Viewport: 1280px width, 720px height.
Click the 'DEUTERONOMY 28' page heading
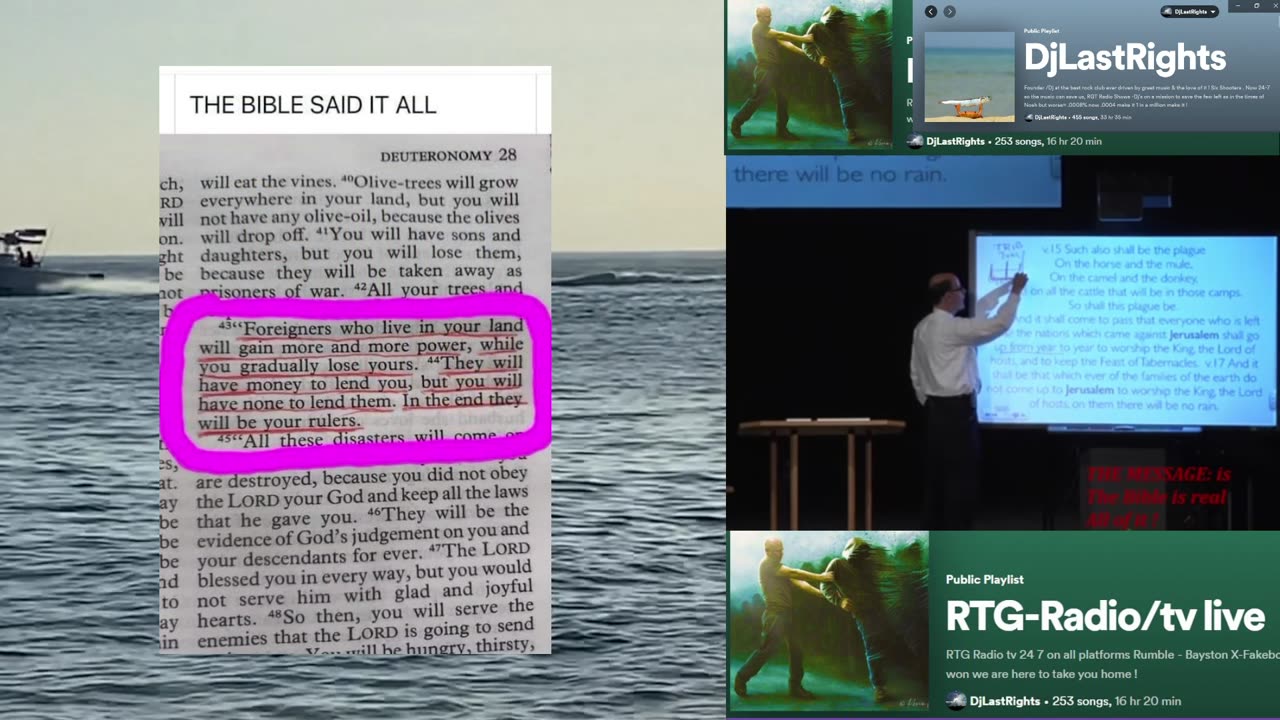tap(448, 156)
